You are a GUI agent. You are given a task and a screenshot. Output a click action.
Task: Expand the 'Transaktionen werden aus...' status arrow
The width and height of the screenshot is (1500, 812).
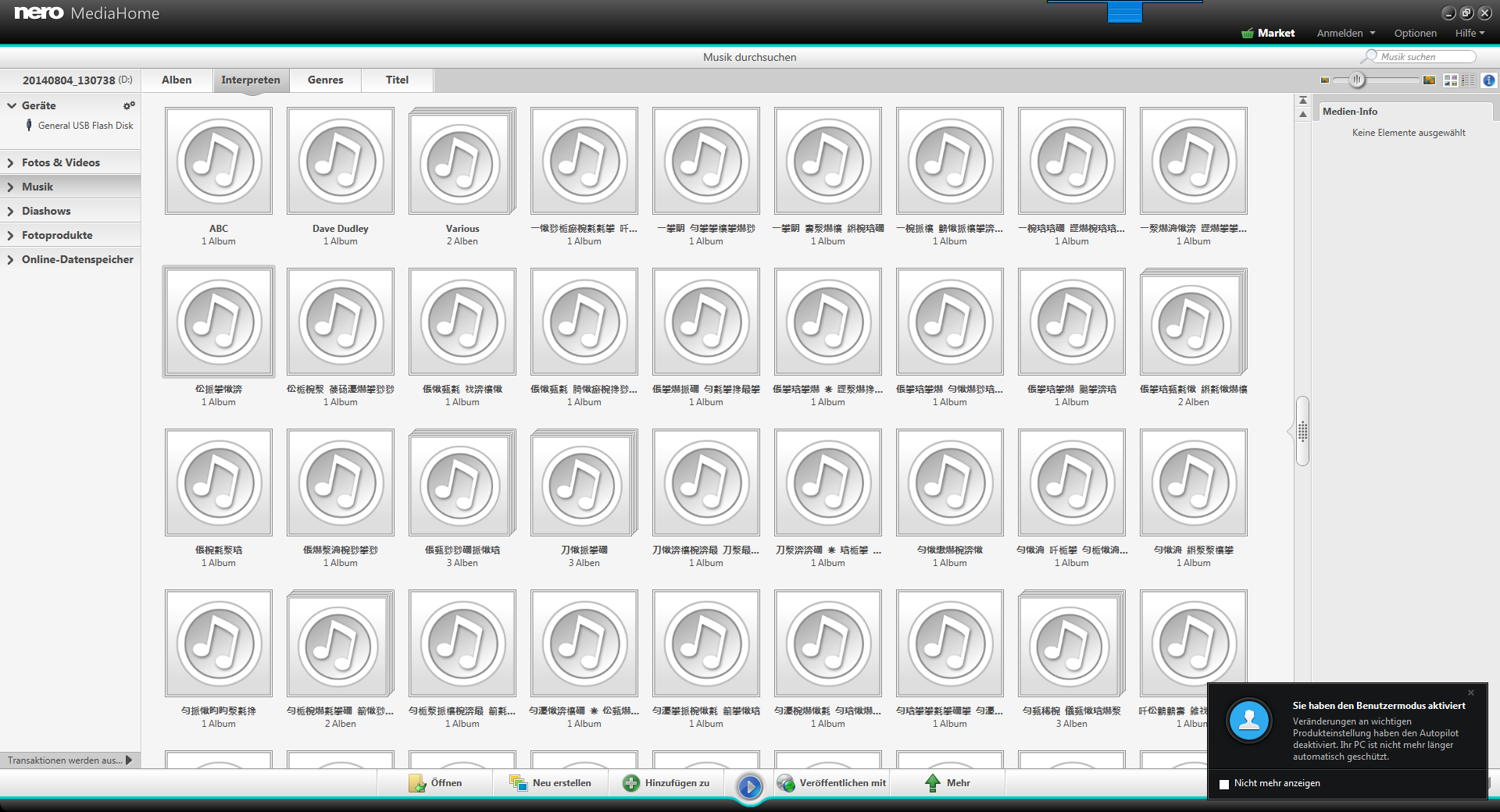pyautogui.click(x=129, y=760)
